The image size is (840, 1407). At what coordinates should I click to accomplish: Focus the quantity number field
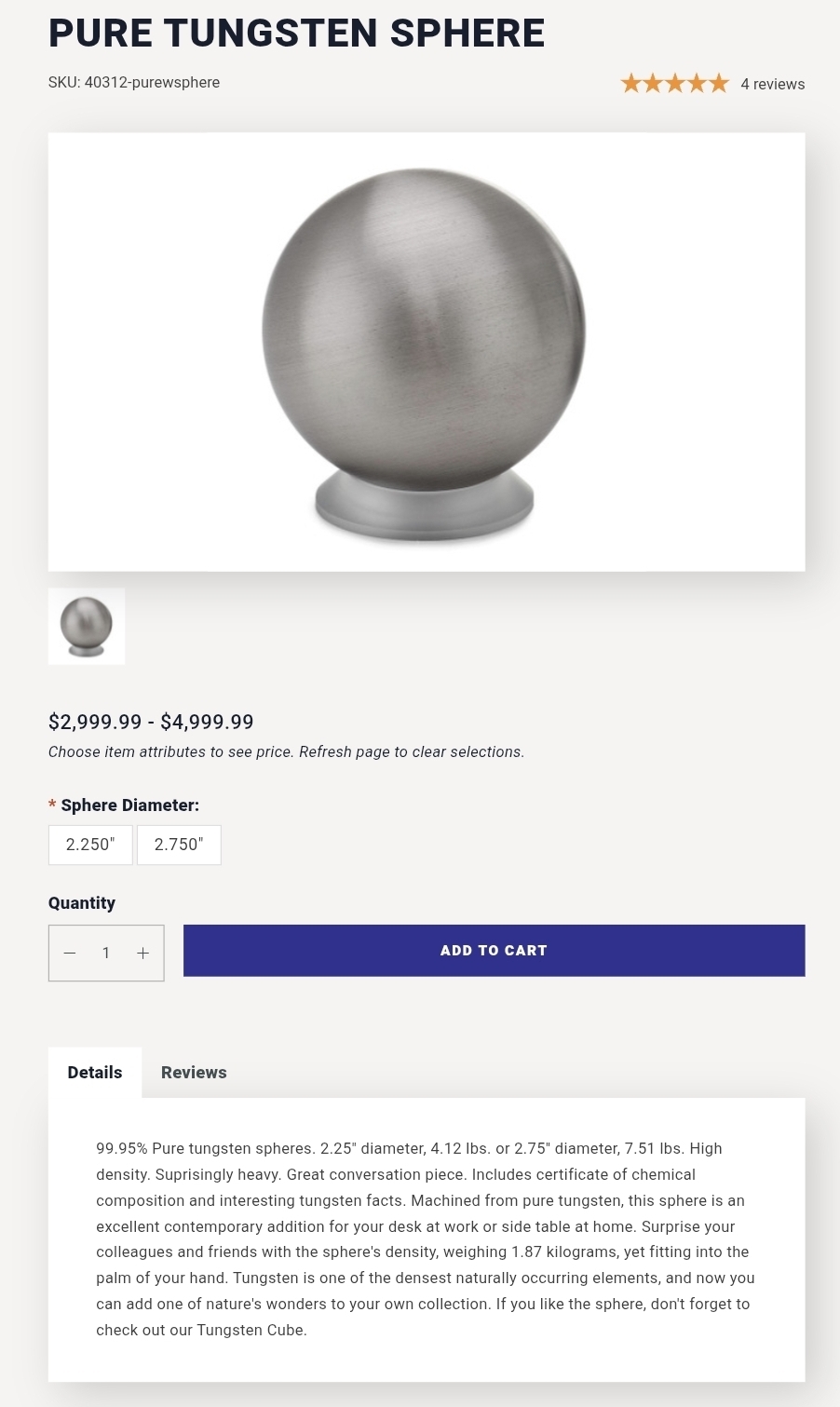[x=106, y=953]
